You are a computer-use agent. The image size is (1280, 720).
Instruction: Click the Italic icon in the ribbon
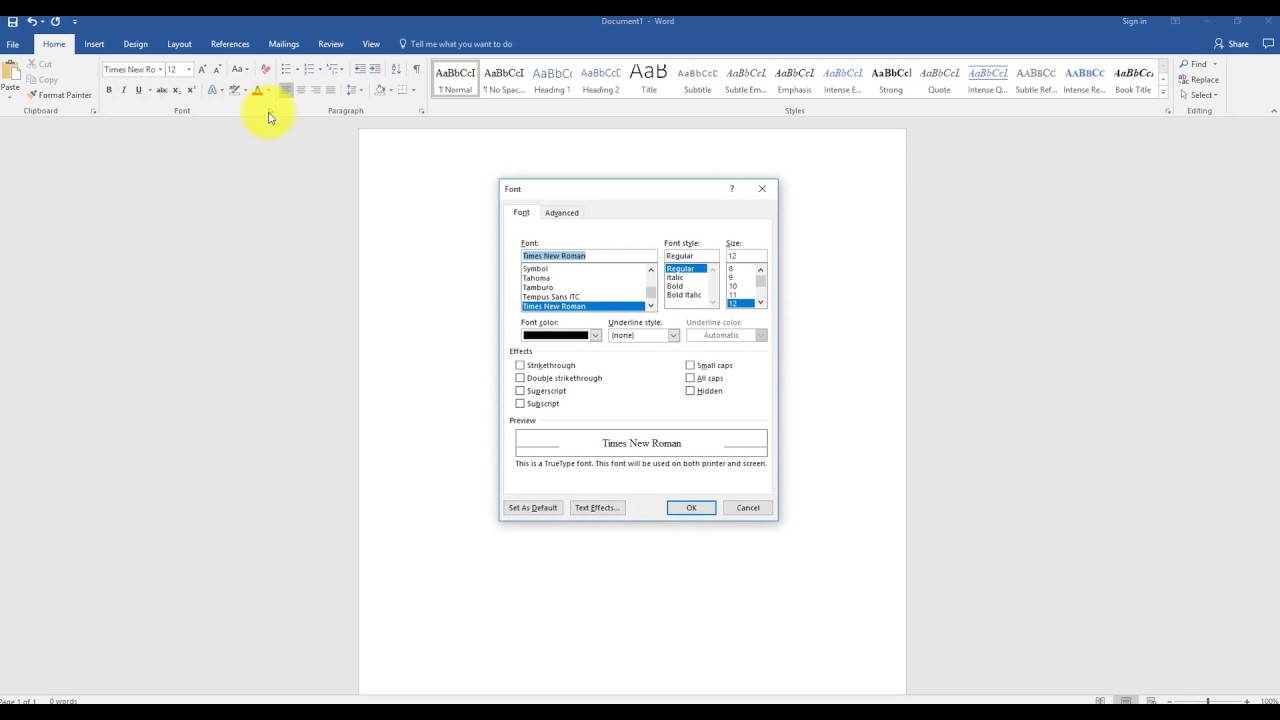[x=124, y=90]
